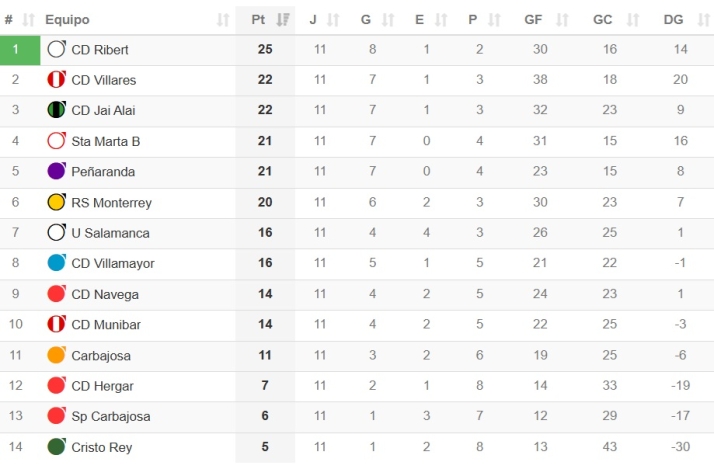Screen dimensions: 714x469
Task: Click the CD Navega table row
Action: pyautogui.click(x=400, y=294)
